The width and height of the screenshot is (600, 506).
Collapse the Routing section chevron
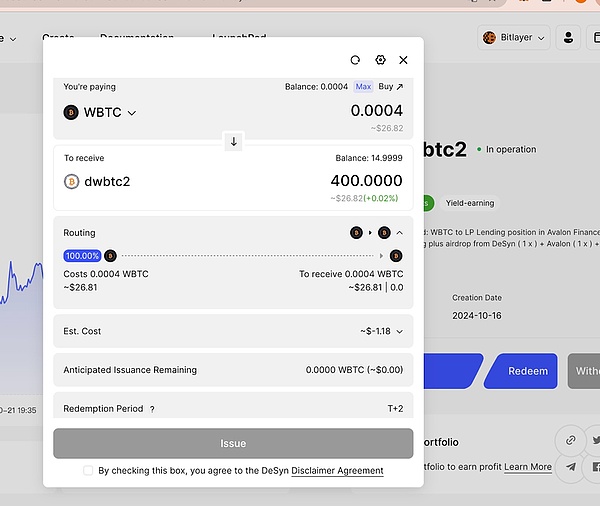point(399,233)
